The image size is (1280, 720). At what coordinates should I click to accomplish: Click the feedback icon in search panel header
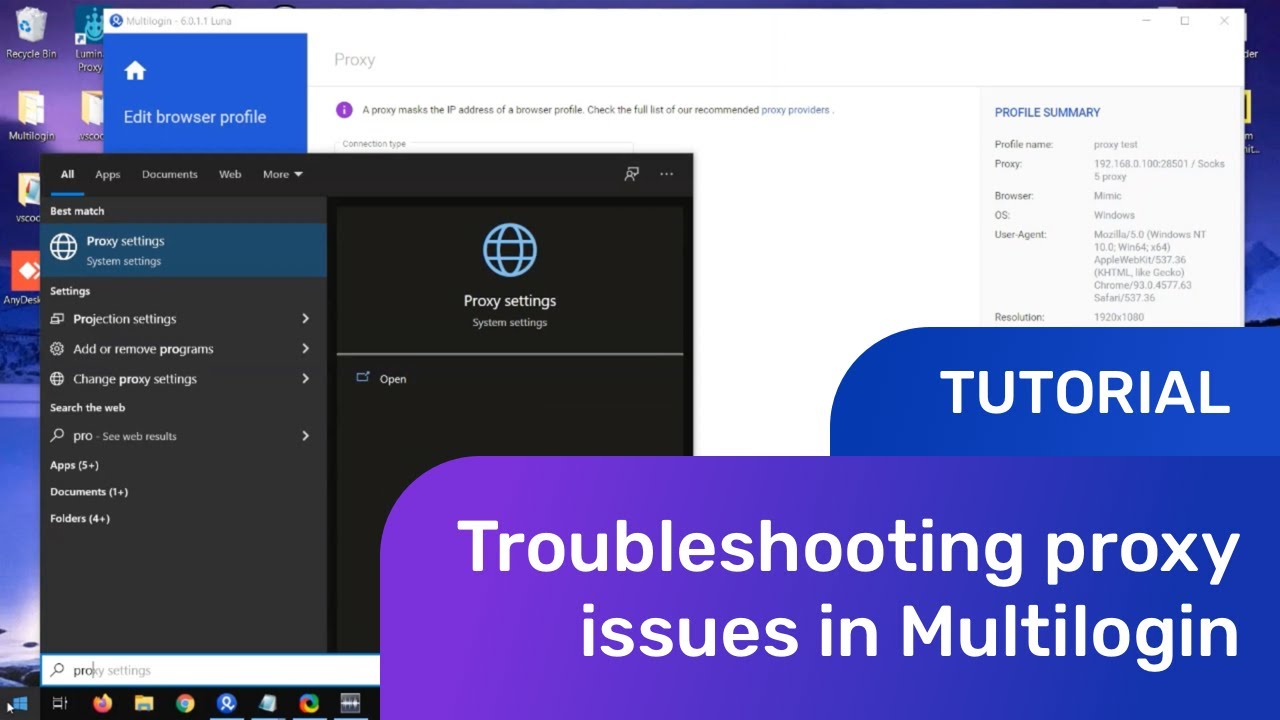point(632,174)
